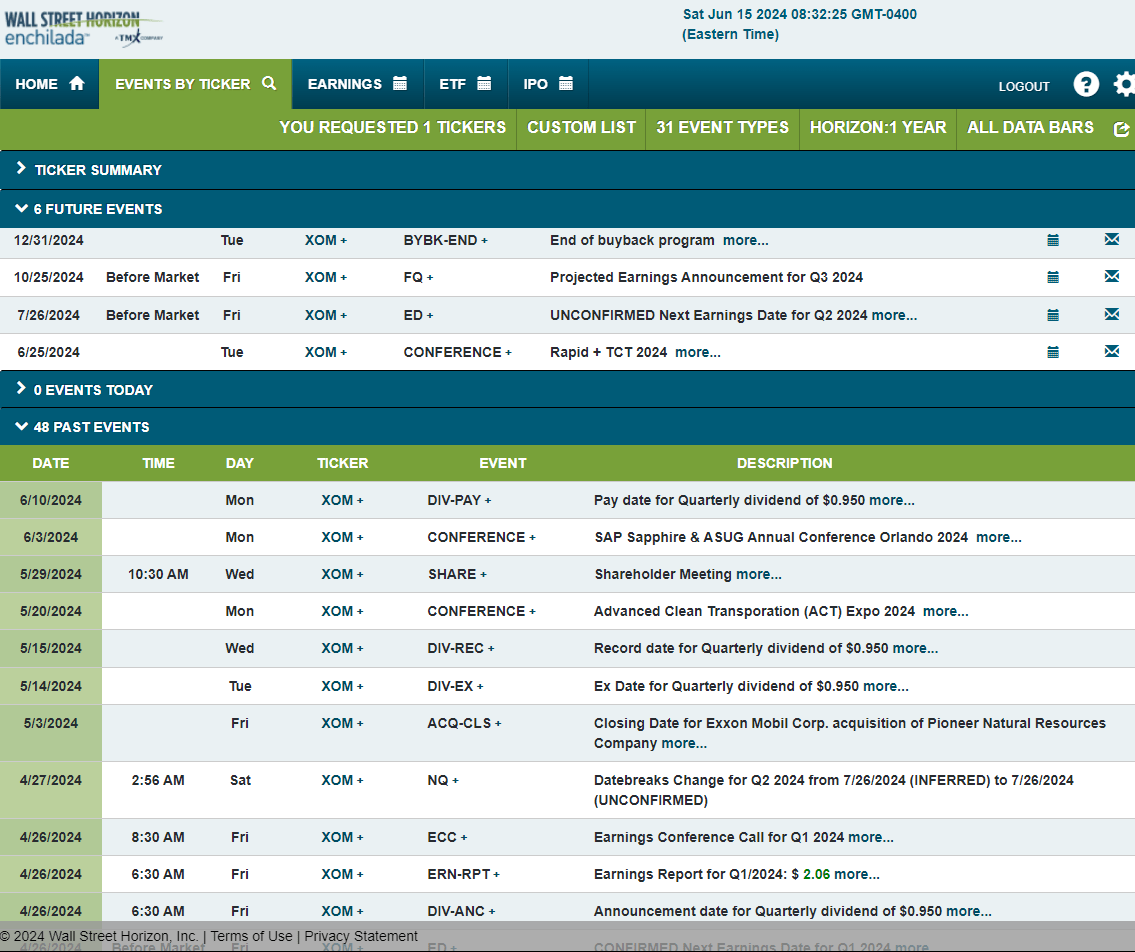Show more for Rapid + TCT 2024
The width and height of the screenshot is (1135, 952).
click(x=698, y=353)
